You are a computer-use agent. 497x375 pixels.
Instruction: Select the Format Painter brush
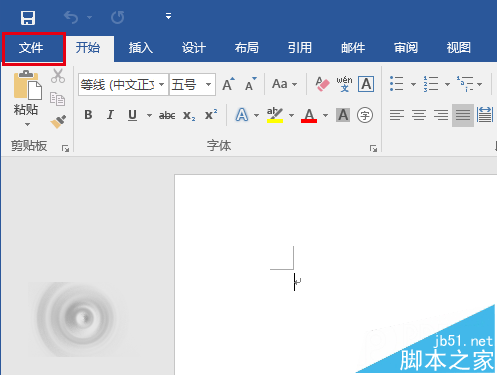(x=58, y=122)
